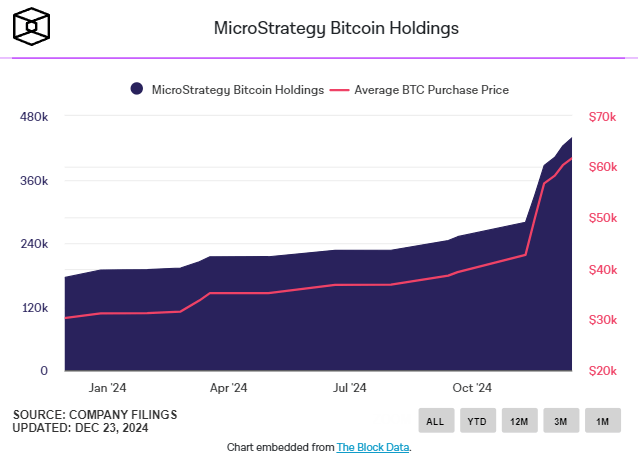Click the Jul '24 axis label

point(350,387)
